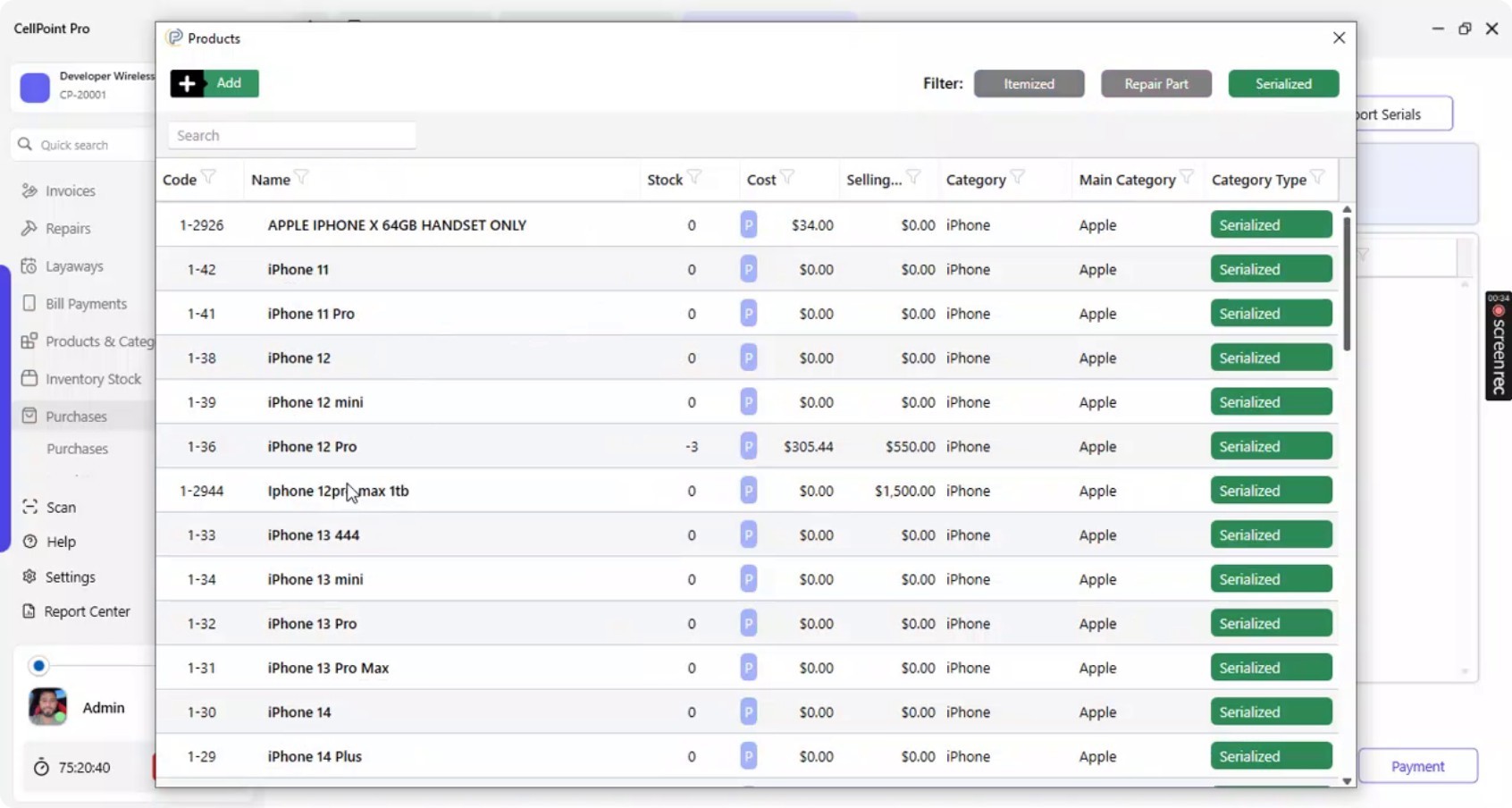
Task: Click the P cost icon for iPhone 12 Pro
Action: [749, 446]
